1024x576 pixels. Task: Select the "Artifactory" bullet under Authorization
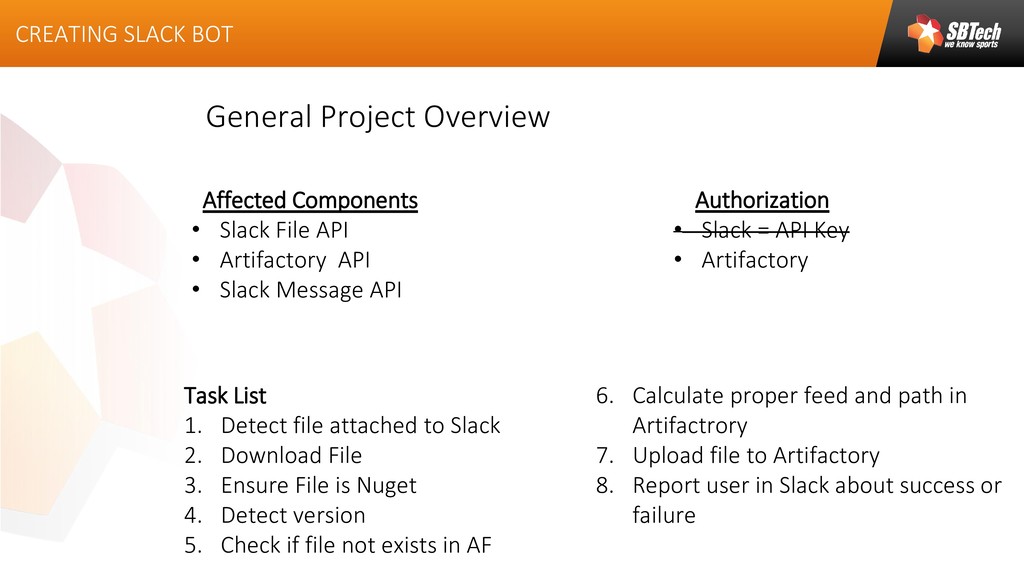coord(754,260)
